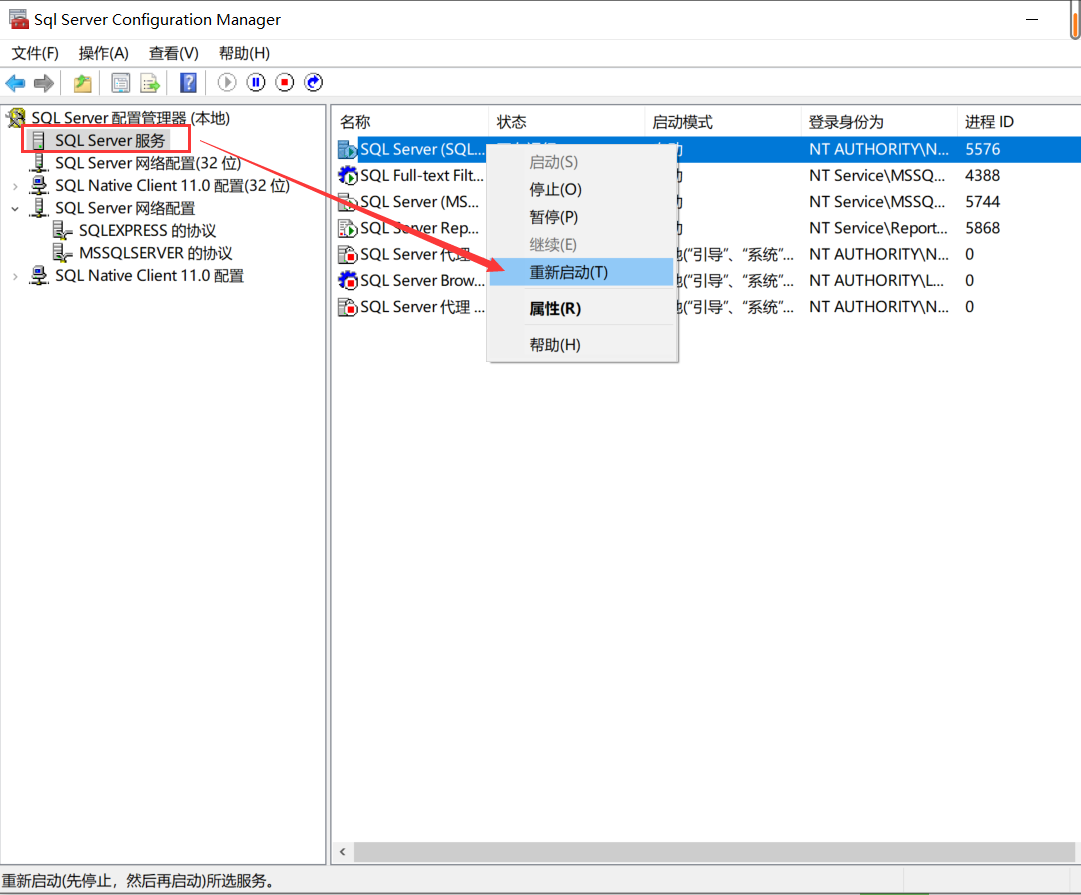Select SQL Server 服务 in the tree
Screen dimensions: 1081x895
(110, 141)
